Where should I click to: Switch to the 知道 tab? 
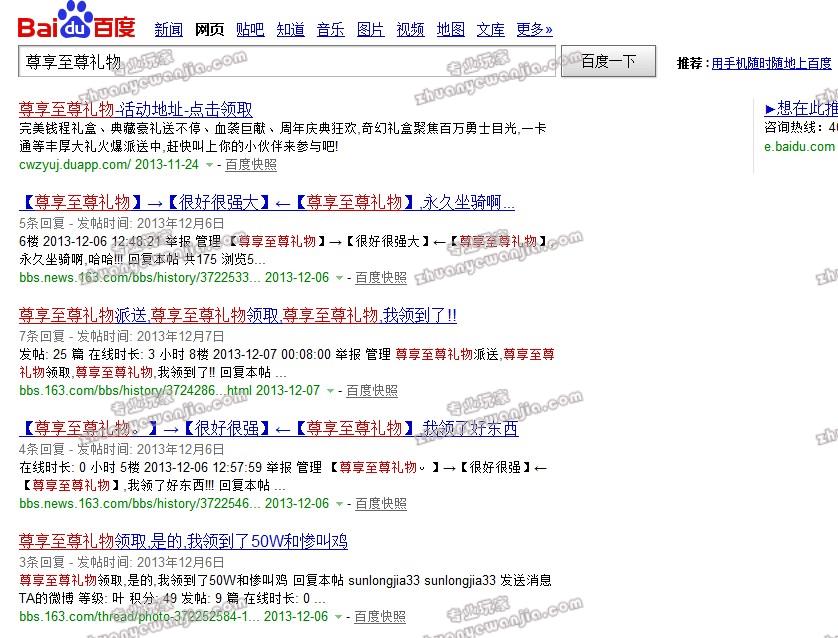pos(290,29)
